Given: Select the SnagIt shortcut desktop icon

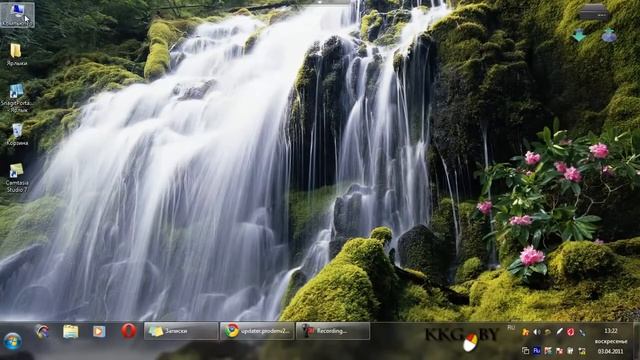Looking at the screenshot, I should tap(17, 98).
